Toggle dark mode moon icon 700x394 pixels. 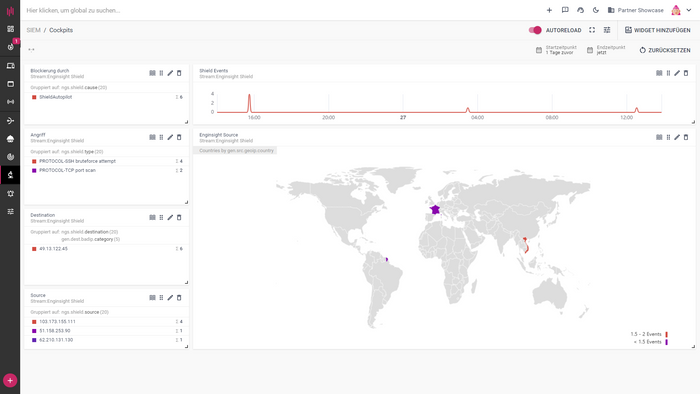click(596, 10)
